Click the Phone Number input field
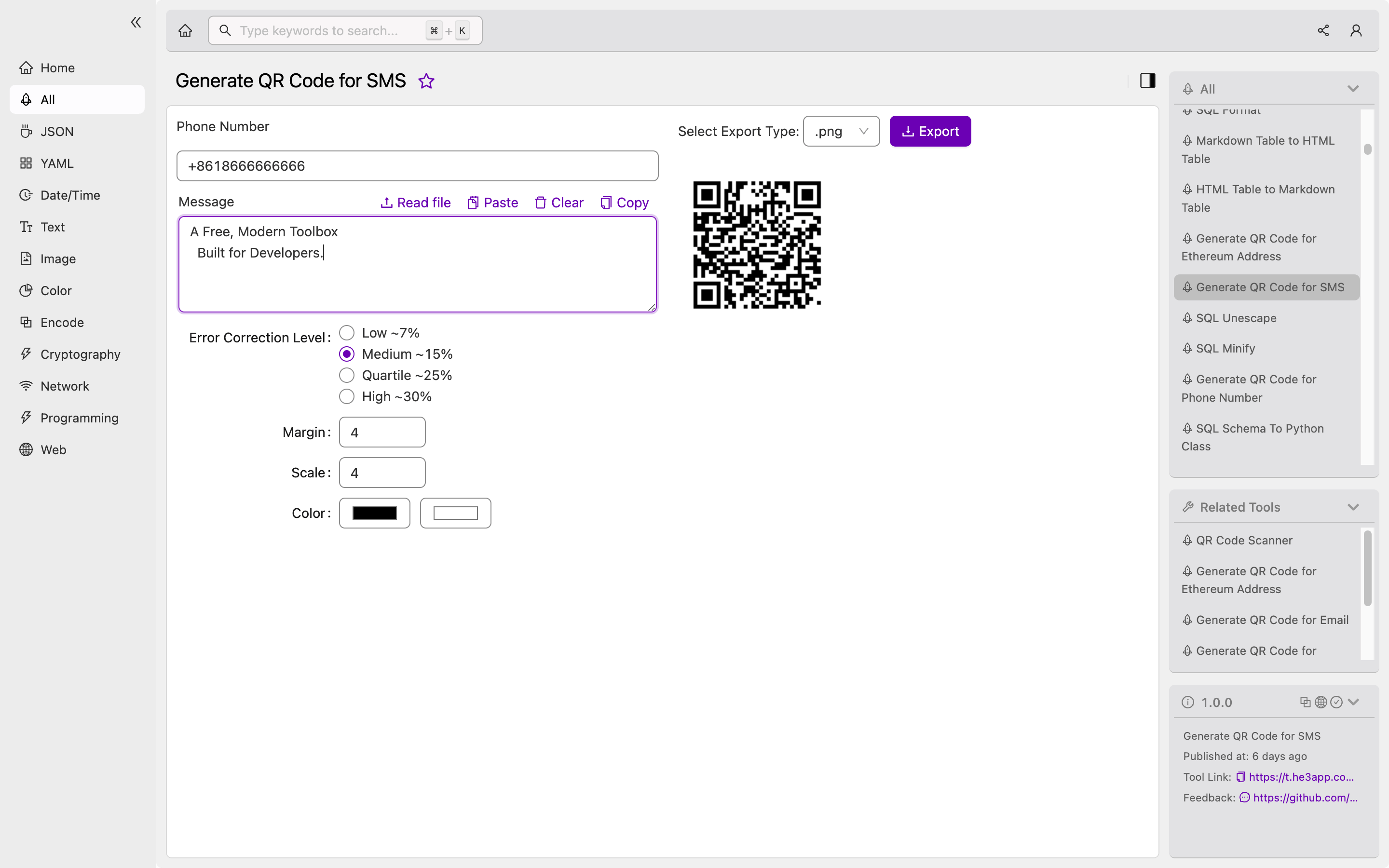Image resolution: width=1389 pixels, height=868 pixels. click(417, 166)
